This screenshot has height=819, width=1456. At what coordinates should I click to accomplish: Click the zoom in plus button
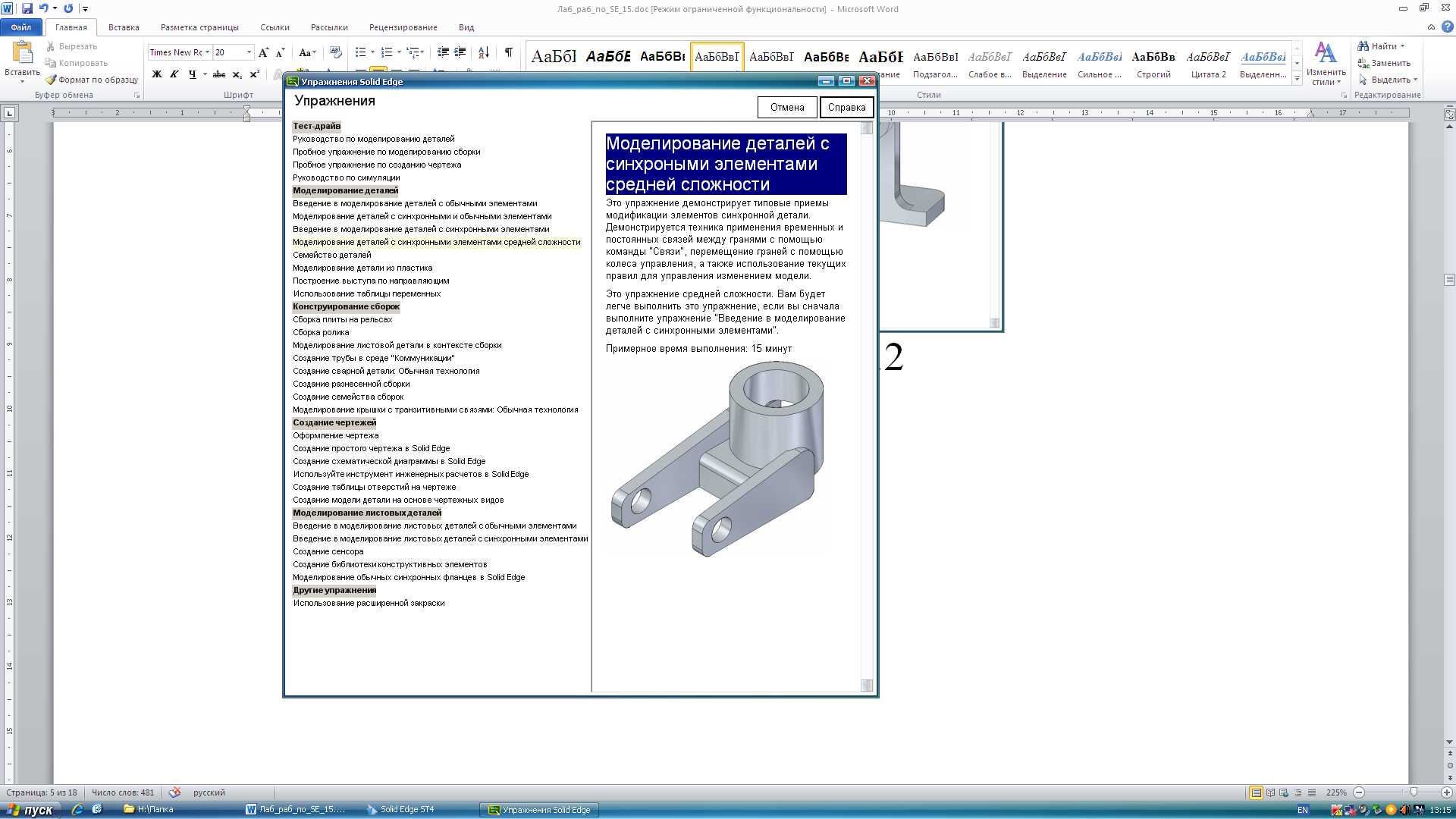click(1446, 792)
